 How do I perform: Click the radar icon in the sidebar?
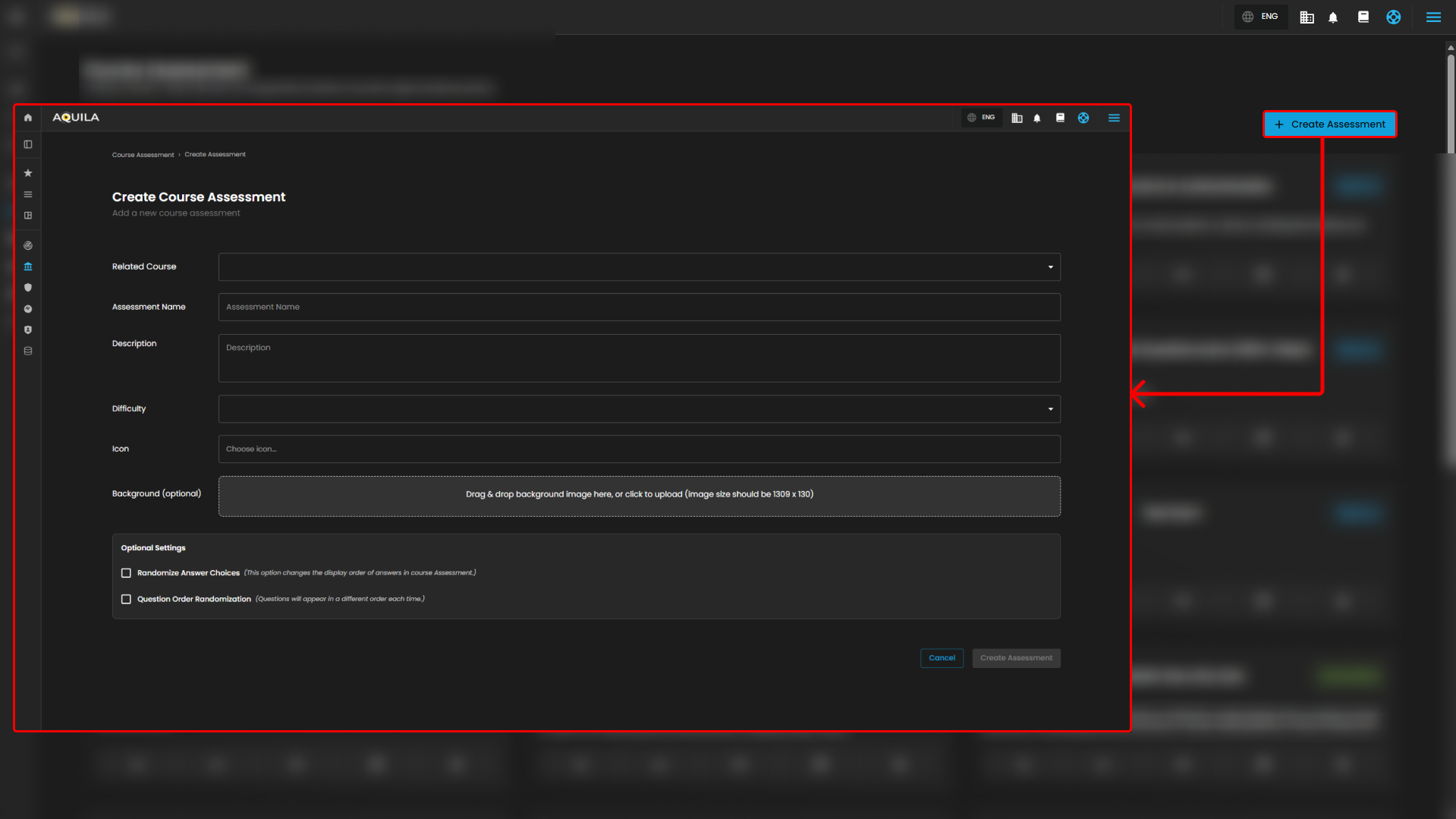coord(28,246)
